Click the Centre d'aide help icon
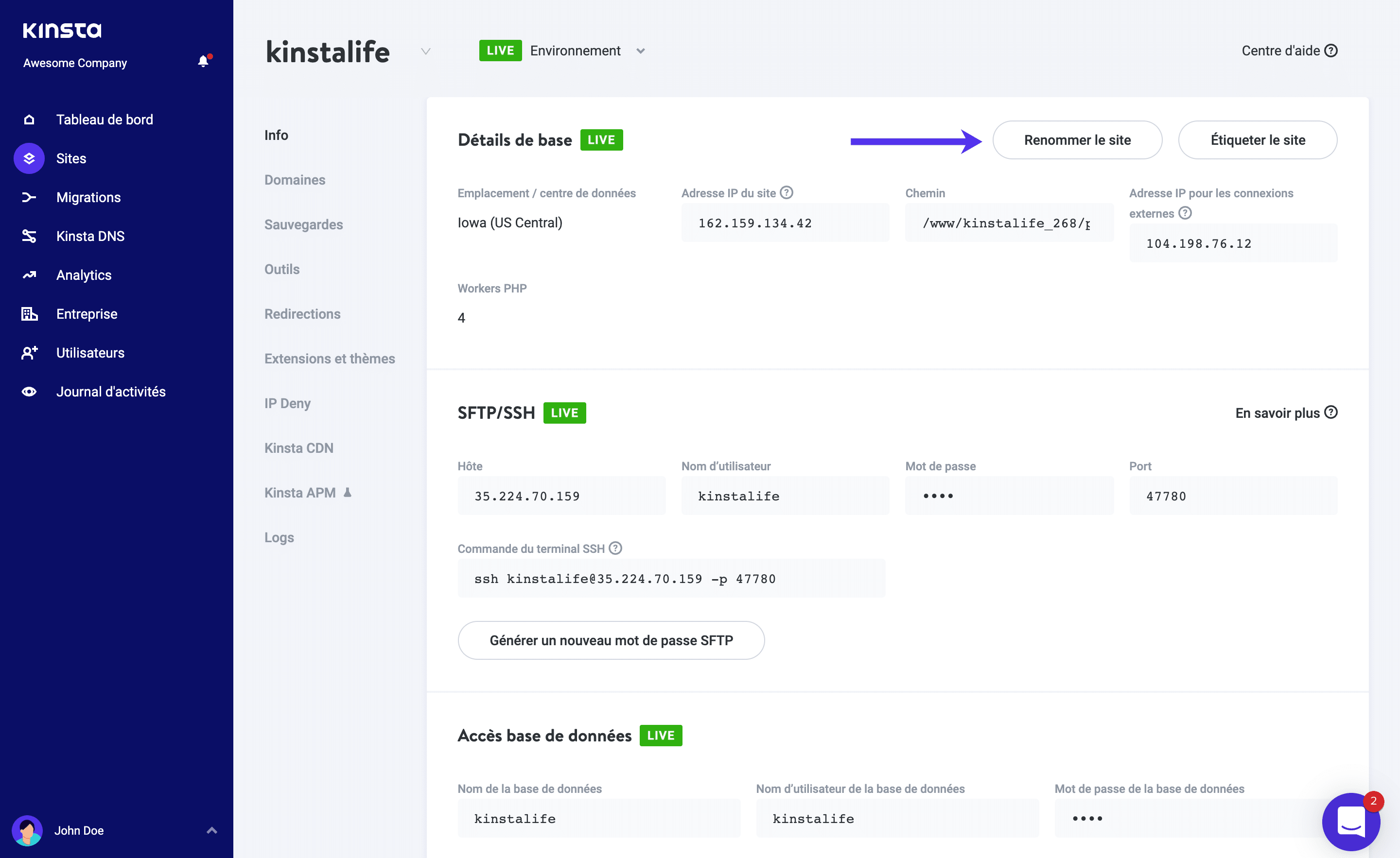The image size is (1400, 858). click(1332, 50)
